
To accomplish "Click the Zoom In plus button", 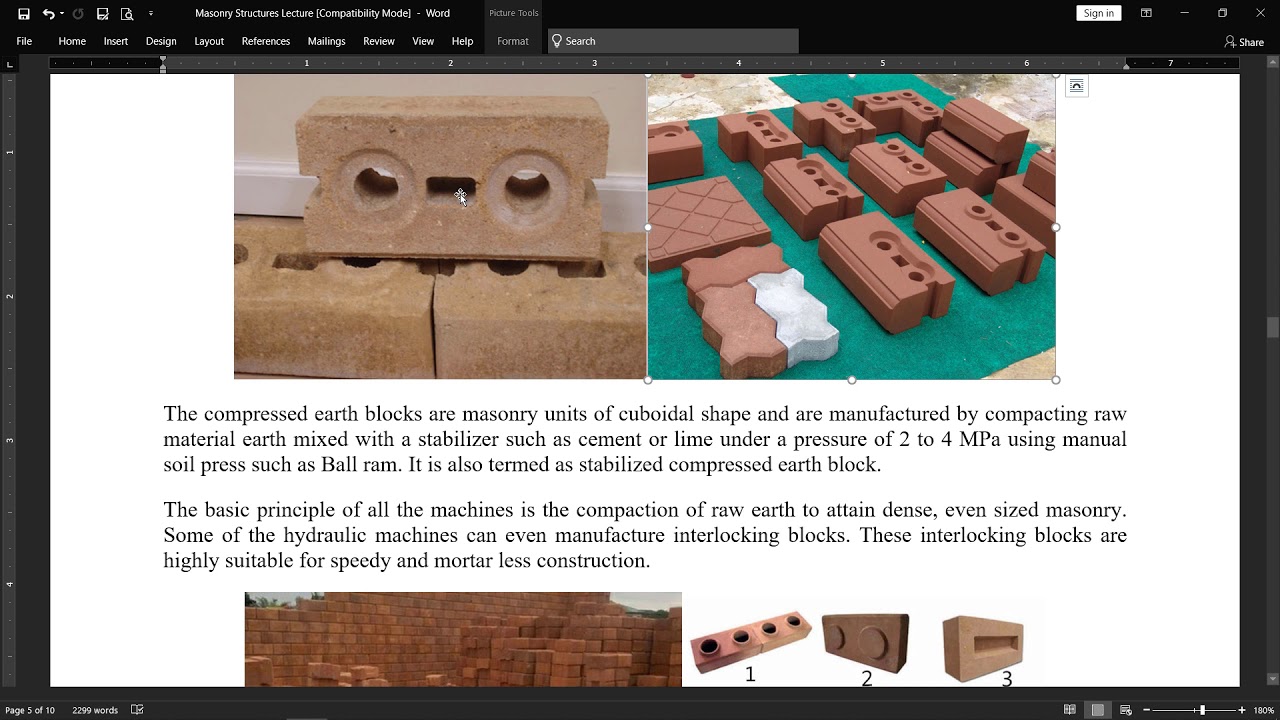I will click(x=1242, y=710).
